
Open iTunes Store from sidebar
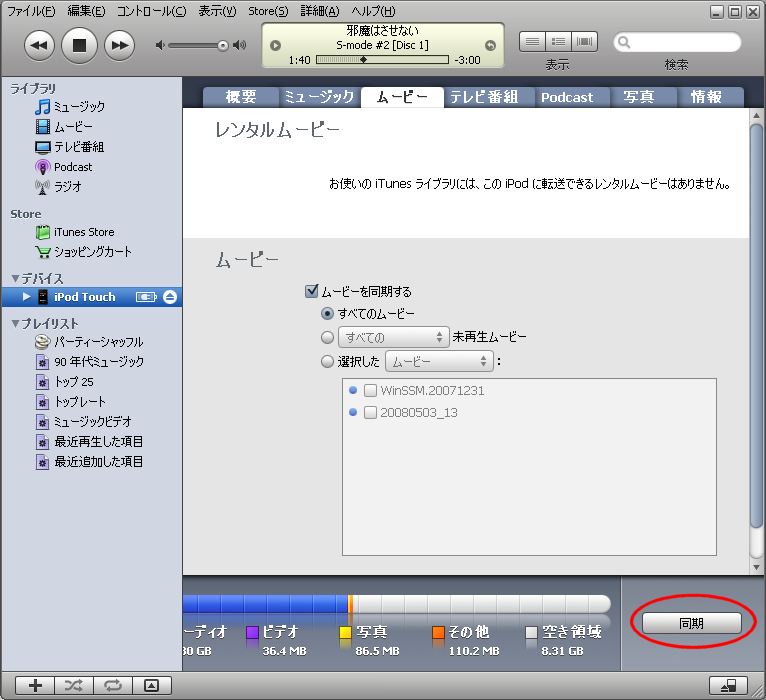84,232
